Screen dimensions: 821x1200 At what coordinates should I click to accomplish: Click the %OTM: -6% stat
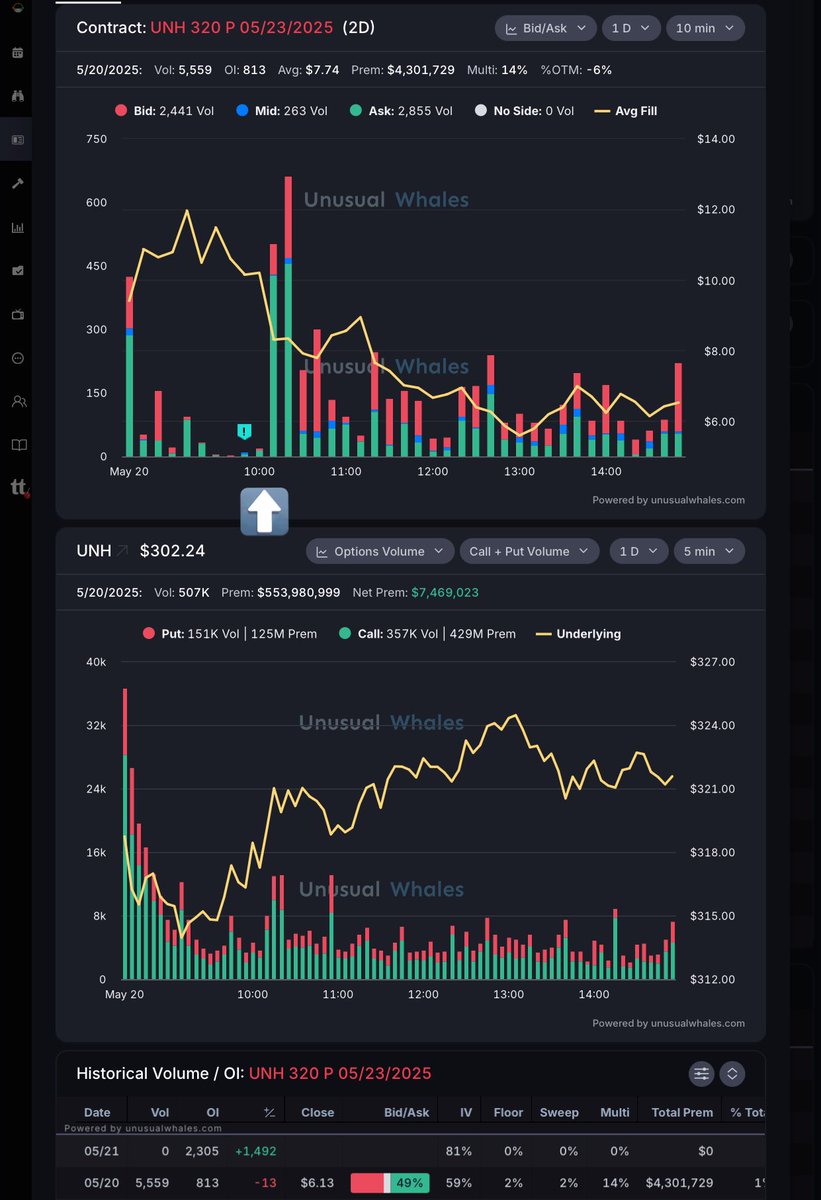(x=576, y=69)
